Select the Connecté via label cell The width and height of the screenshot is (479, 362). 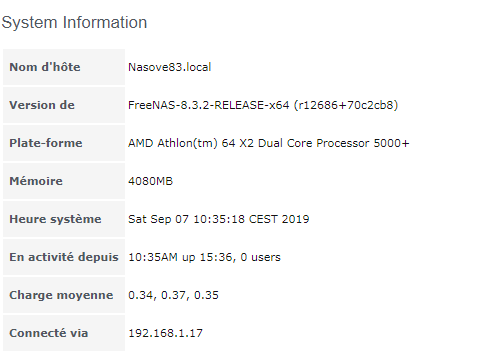click(x=64, y=333)
